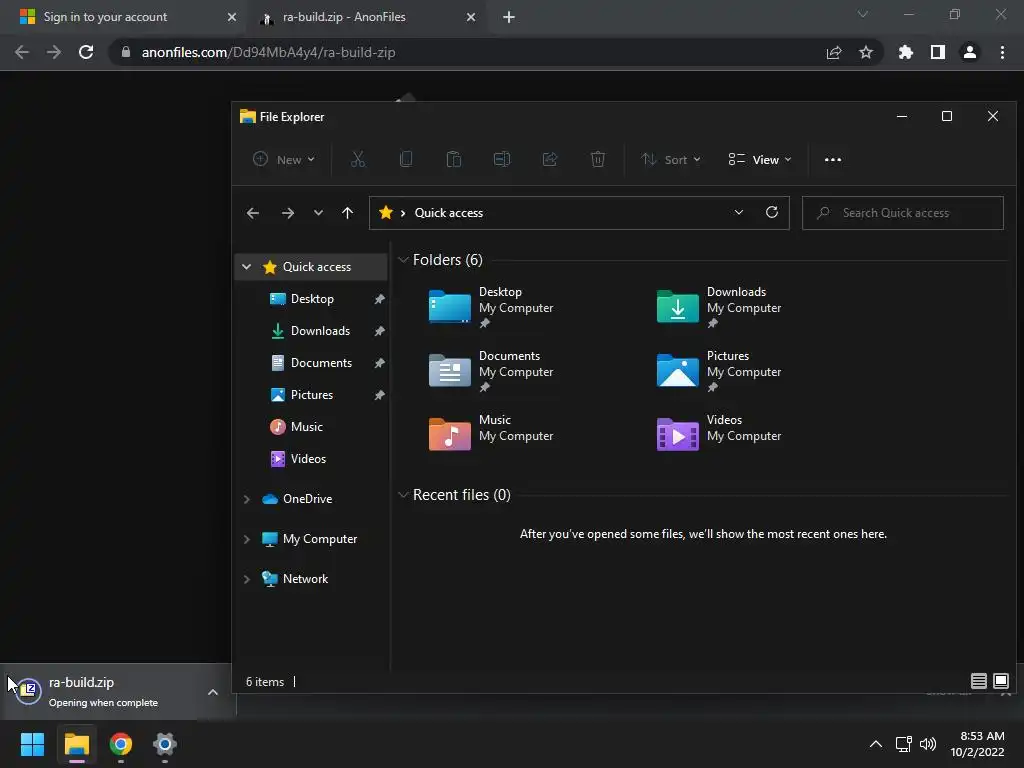Open the Pictures folder tile

click(x=718, y=370)
